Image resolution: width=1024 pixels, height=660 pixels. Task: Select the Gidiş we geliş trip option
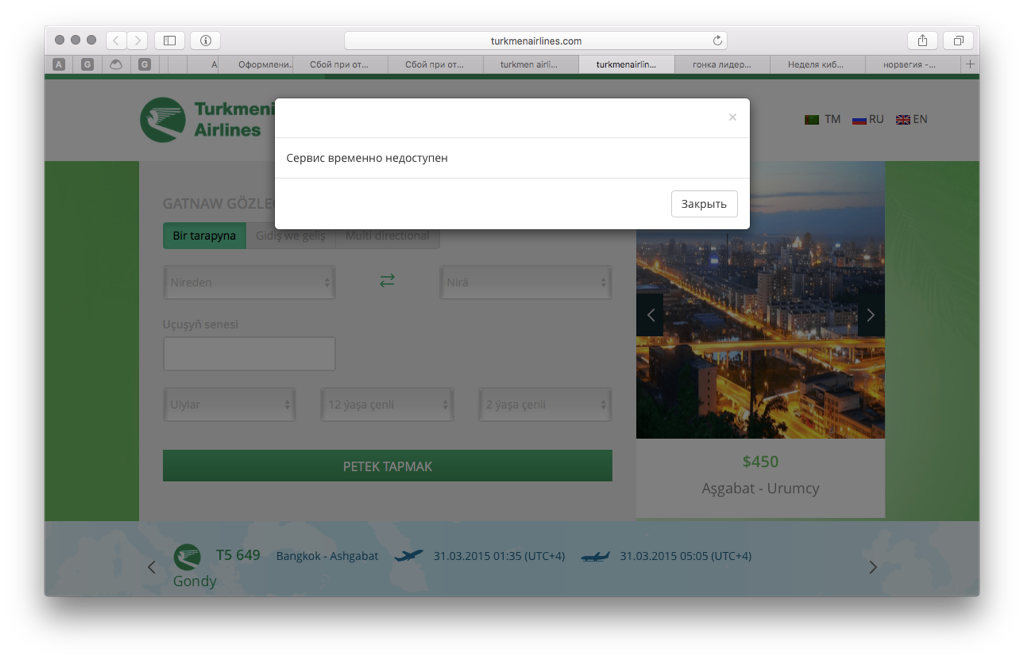point(290,236)
